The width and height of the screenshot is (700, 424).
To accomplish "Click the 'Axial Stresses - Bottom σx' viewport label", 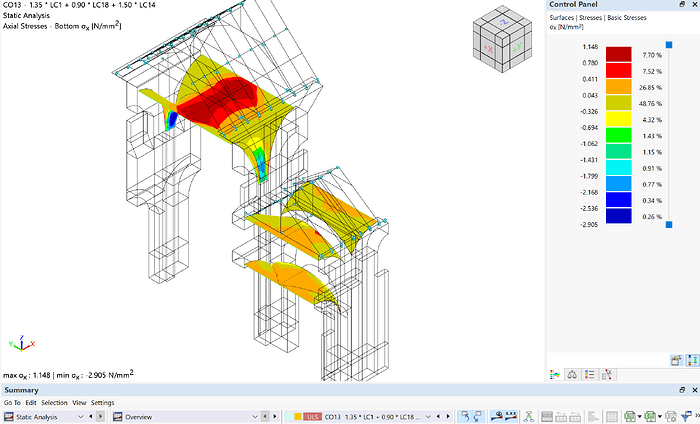I will tap(62, 26).
